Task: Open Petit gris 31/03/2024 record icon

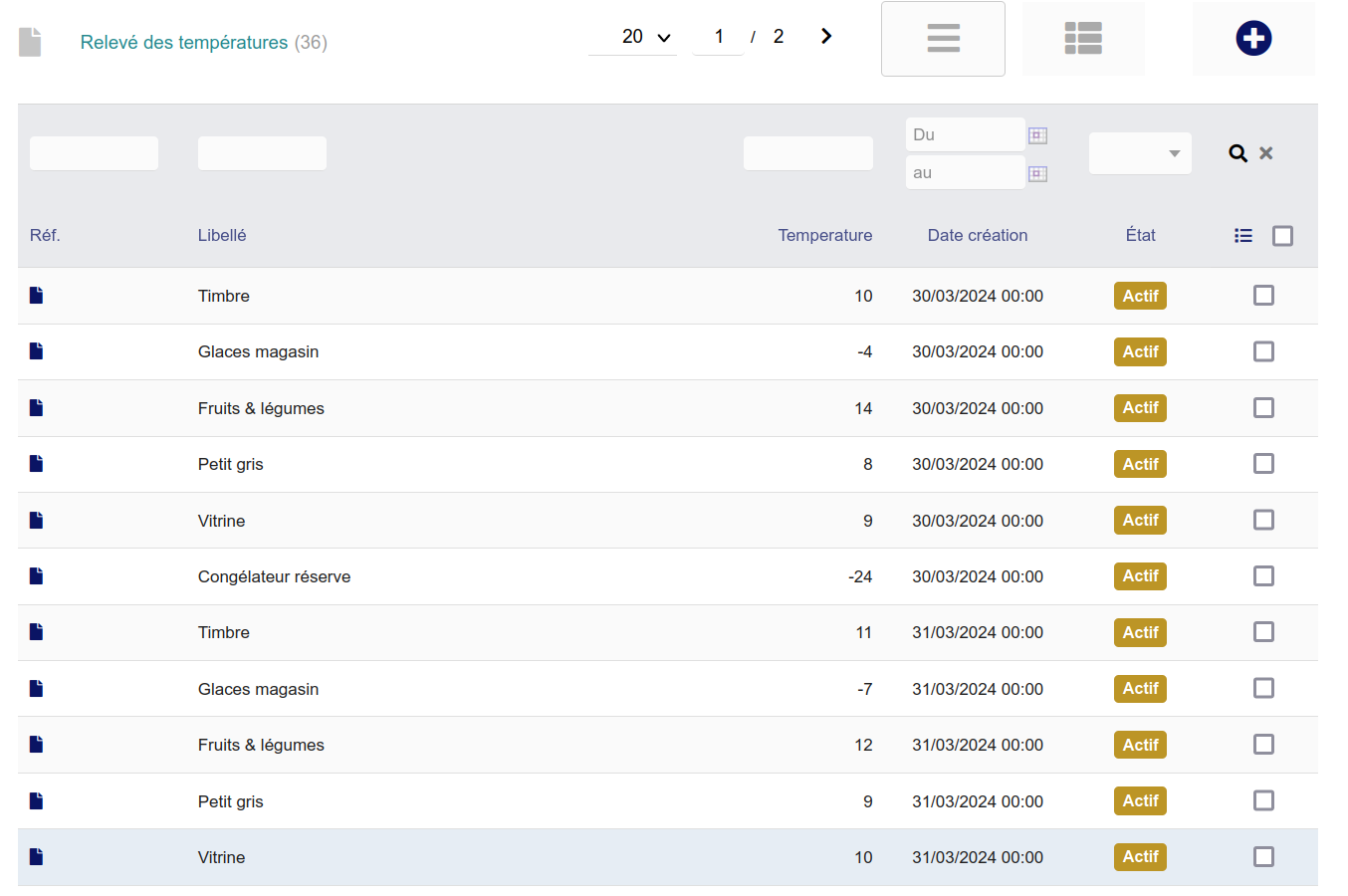Action: coord(37,800)
